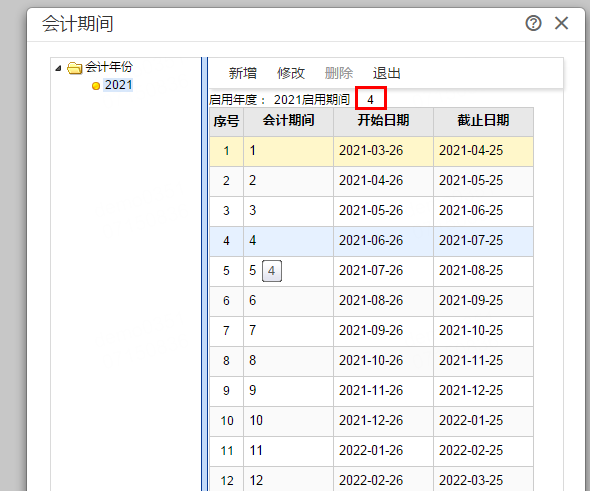This screenshot has height=491, width=590.
Task: Select end date cell 2021-10-25
Action: coord(483,331)
